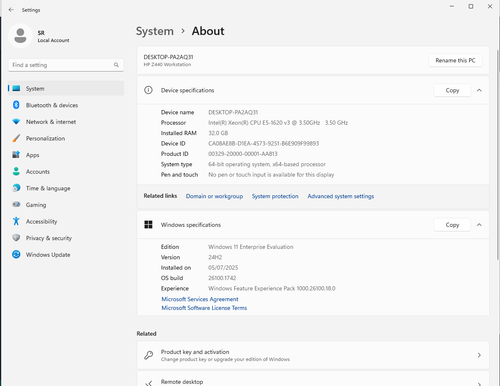Viewport: 500px width, 386px height.
Task: Click the key icon for product activation
Action: pyautogui.click(x=149, y=355)
